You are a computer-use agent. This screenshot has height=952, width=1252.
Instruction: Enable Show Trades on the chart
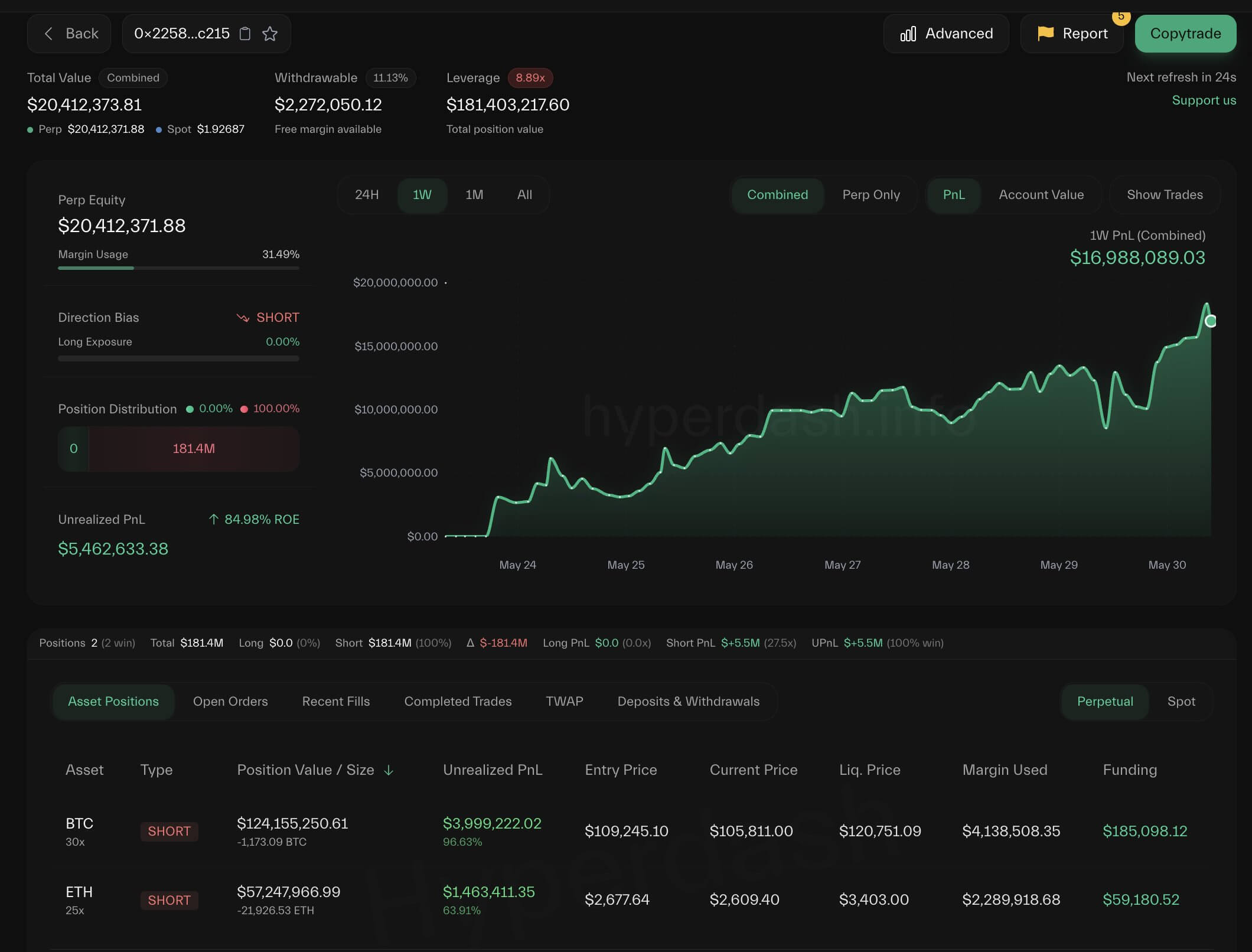1164,195
